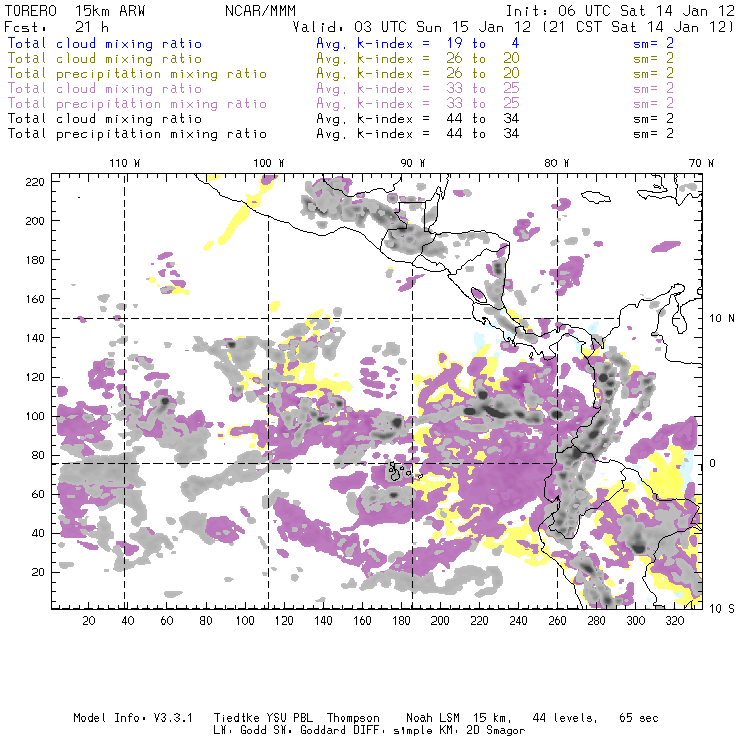Click the "Fcst: 21 h" forecast hour text
This screenshot has width=740, height=740.
57,27
